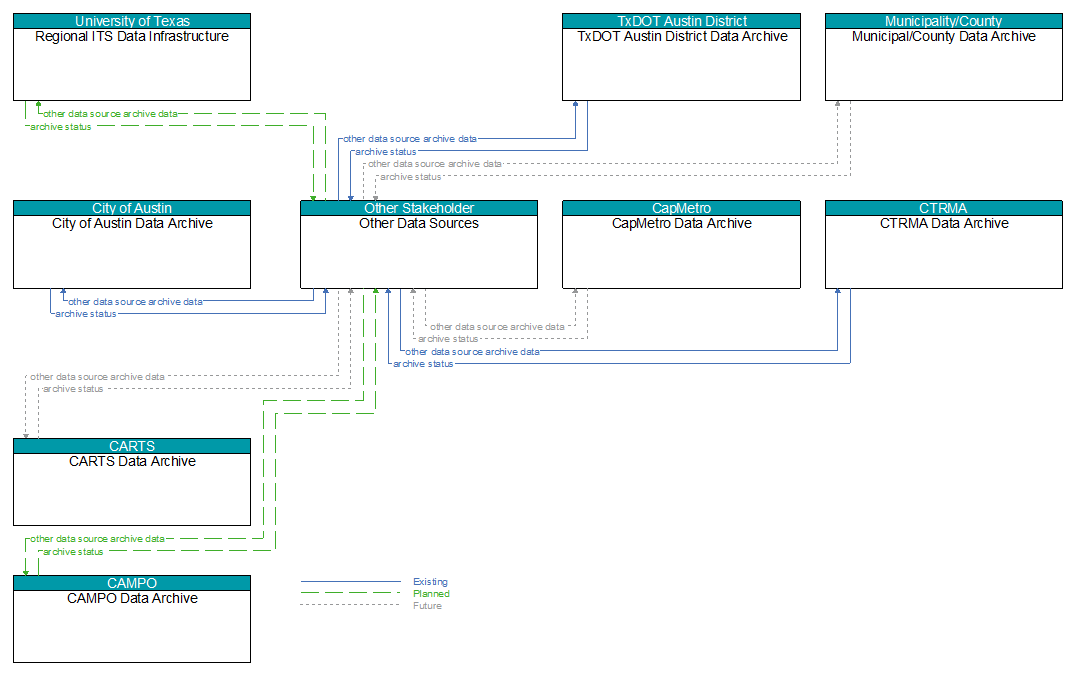Image resolution: width=1073 pixels, height=676 pixels.
Task: Click the TxDOT Austin District Data Archive text
Action: [682, 36]
